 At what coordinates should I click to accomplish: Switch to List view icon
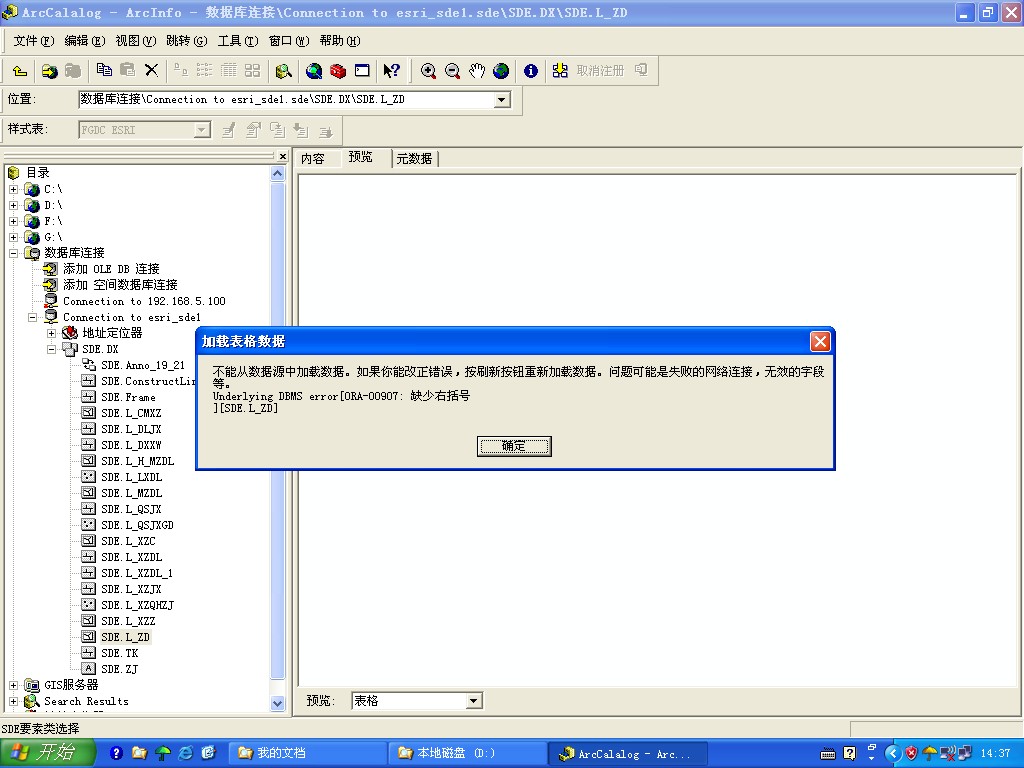coord(204,71)
